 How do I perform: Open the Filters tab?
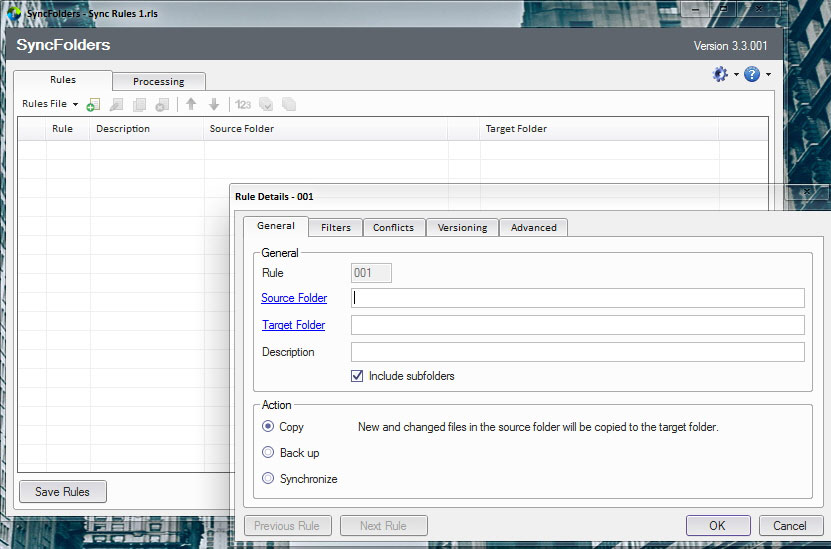click(x=335, y=227)
